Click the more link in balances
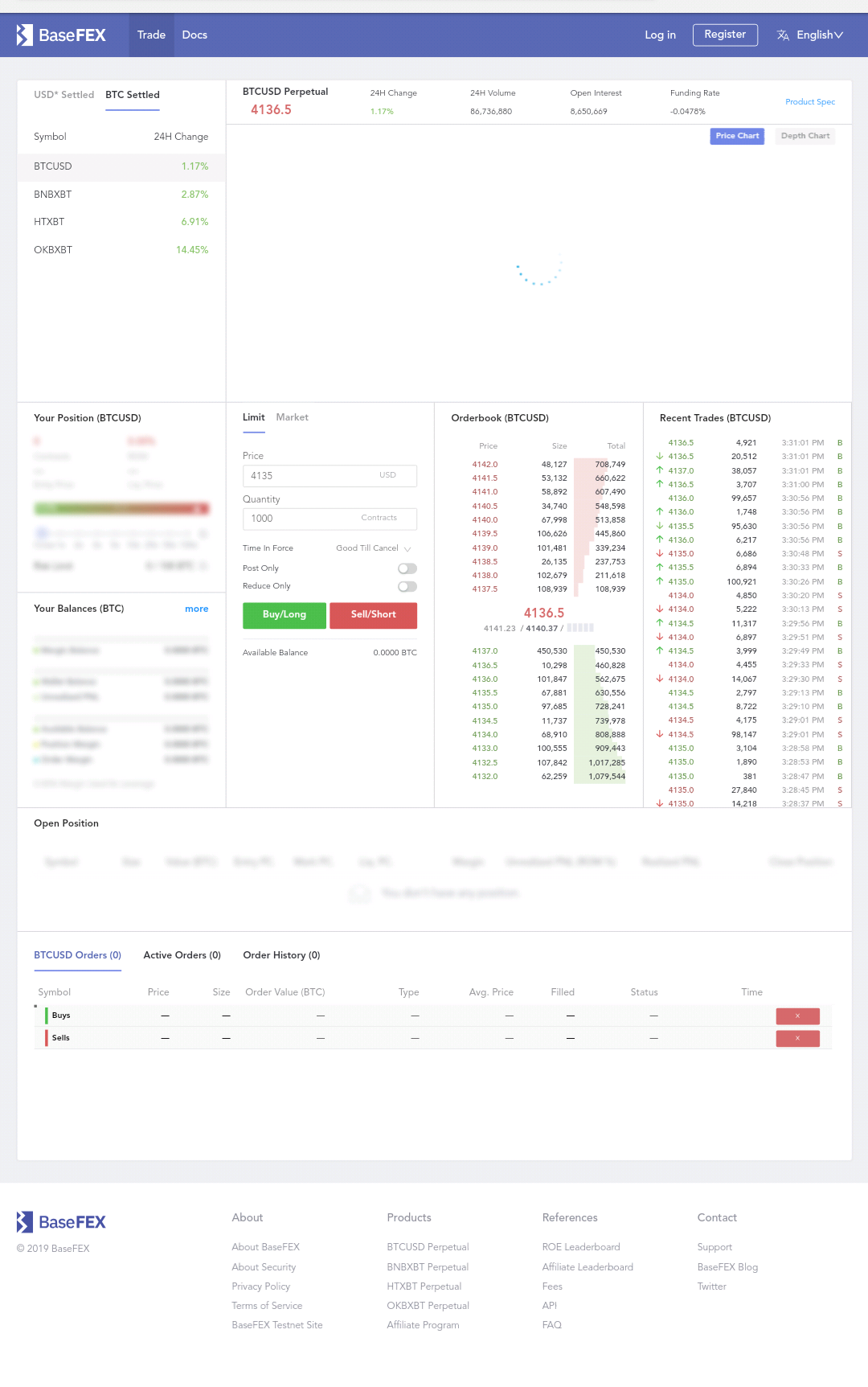Screen dimensions: 868x1387 pyautogui.click(x=196, y=609)
